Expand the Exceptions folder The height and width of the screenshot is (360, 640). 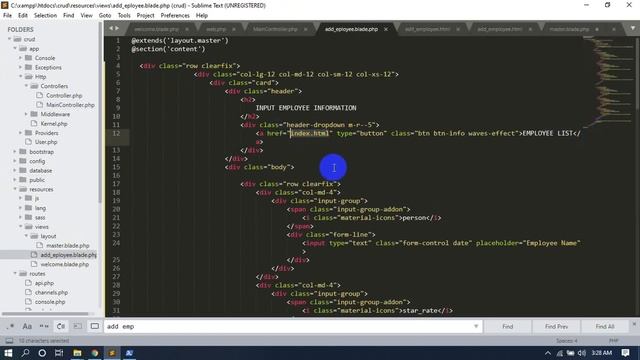[20, 67]
